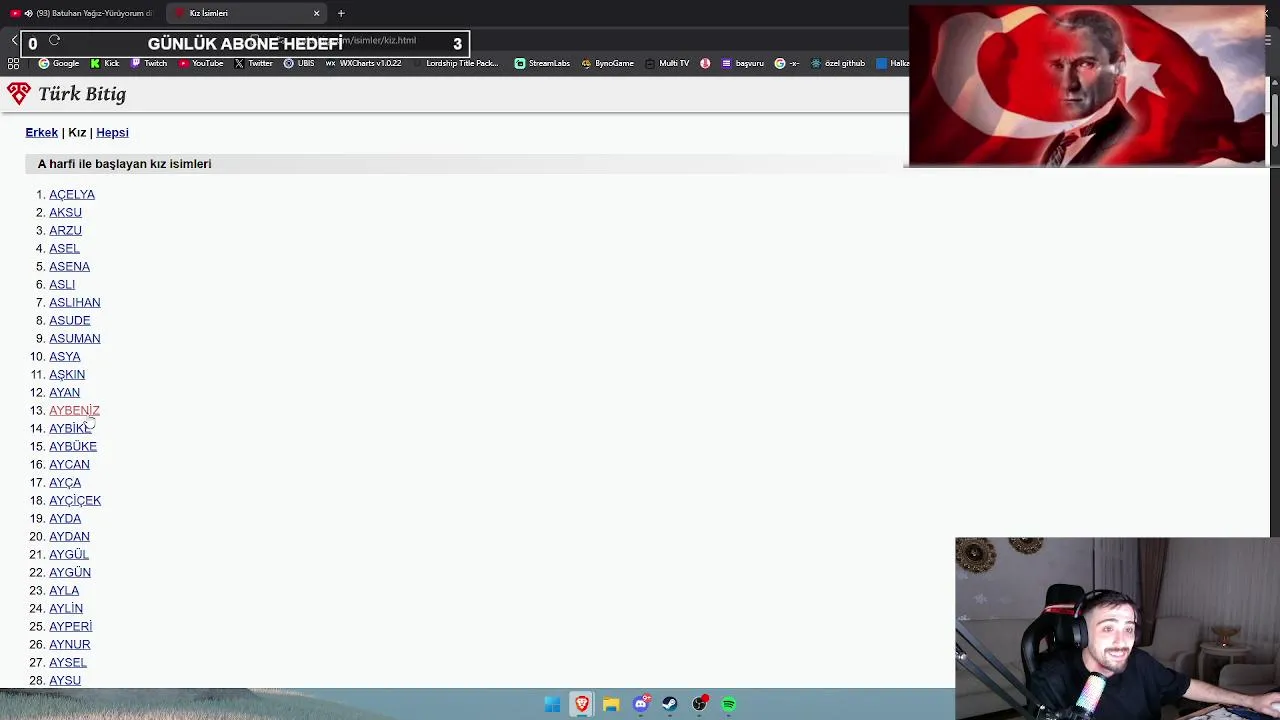
Task: Open the StreamLabs bookmark
Action: click(542, 63)
